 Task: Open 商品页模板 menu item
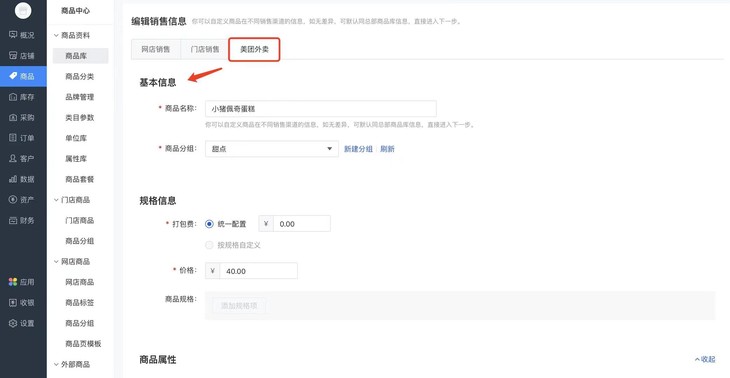83,344
